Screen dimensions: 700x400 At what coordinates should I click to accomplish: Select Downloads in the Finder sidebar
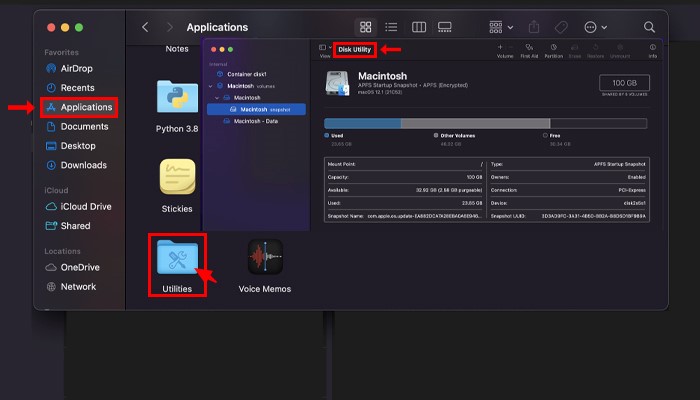83,165
